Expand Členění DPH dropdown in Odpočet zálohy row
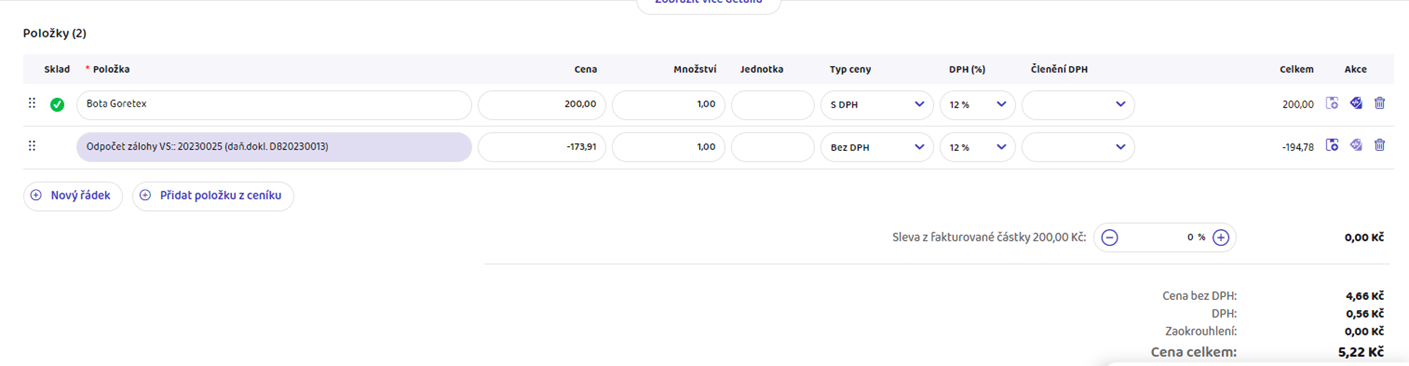Viewport: 1409px width, 366px height. tap(1078, 147)
